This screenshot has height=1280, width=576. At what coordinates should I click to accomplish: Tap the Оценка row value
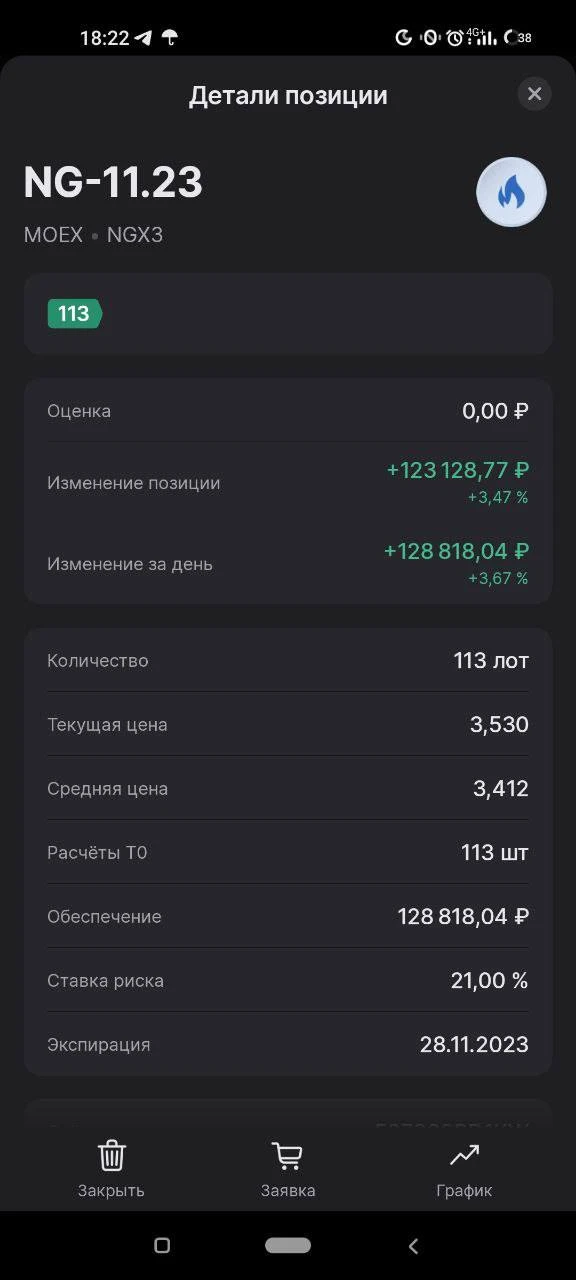tap(495, 411)
